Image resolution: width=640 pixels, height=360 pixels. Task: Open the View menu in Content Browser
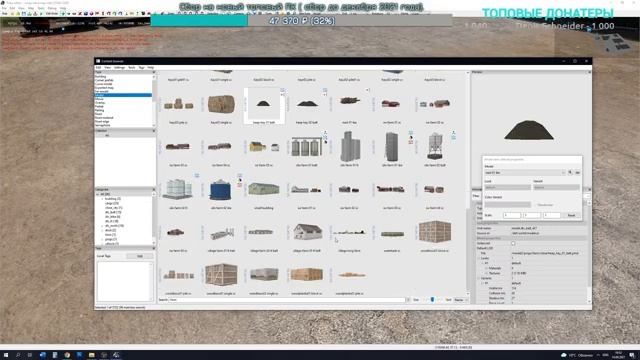[x=107, y=67]
